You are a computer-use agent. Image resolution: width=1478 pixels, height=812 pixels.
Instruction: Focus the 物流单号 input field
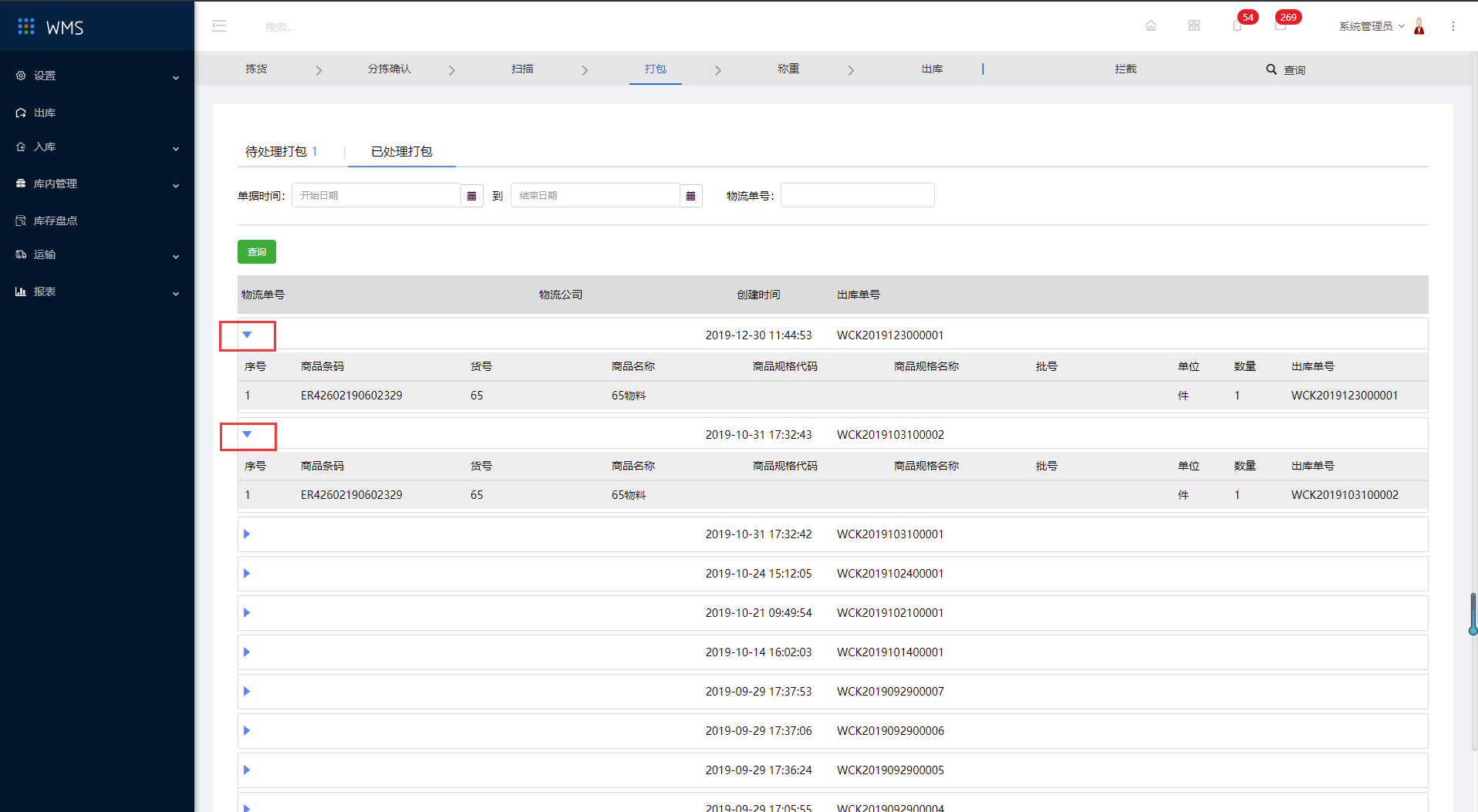[858, 196]
